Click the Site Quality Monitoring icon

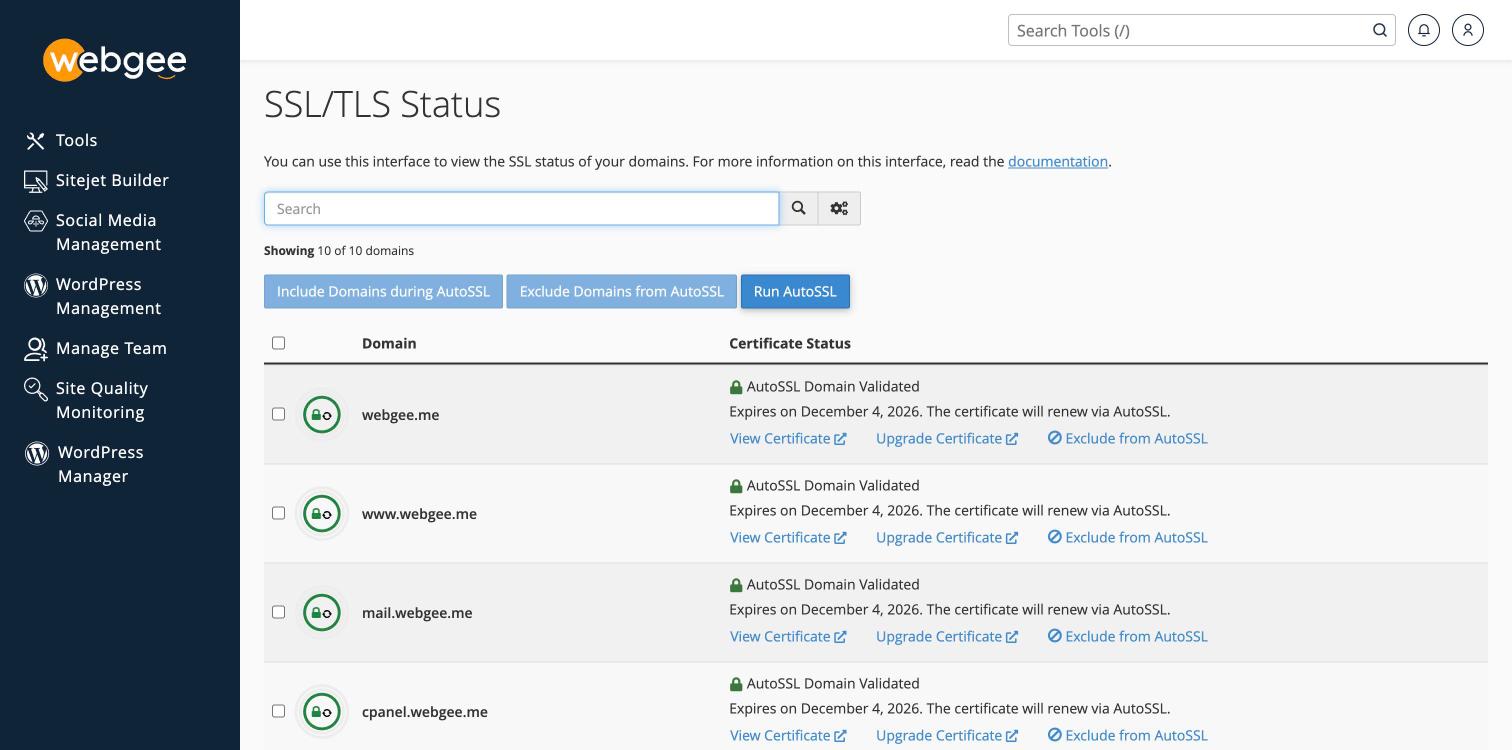tap(36, 389)
